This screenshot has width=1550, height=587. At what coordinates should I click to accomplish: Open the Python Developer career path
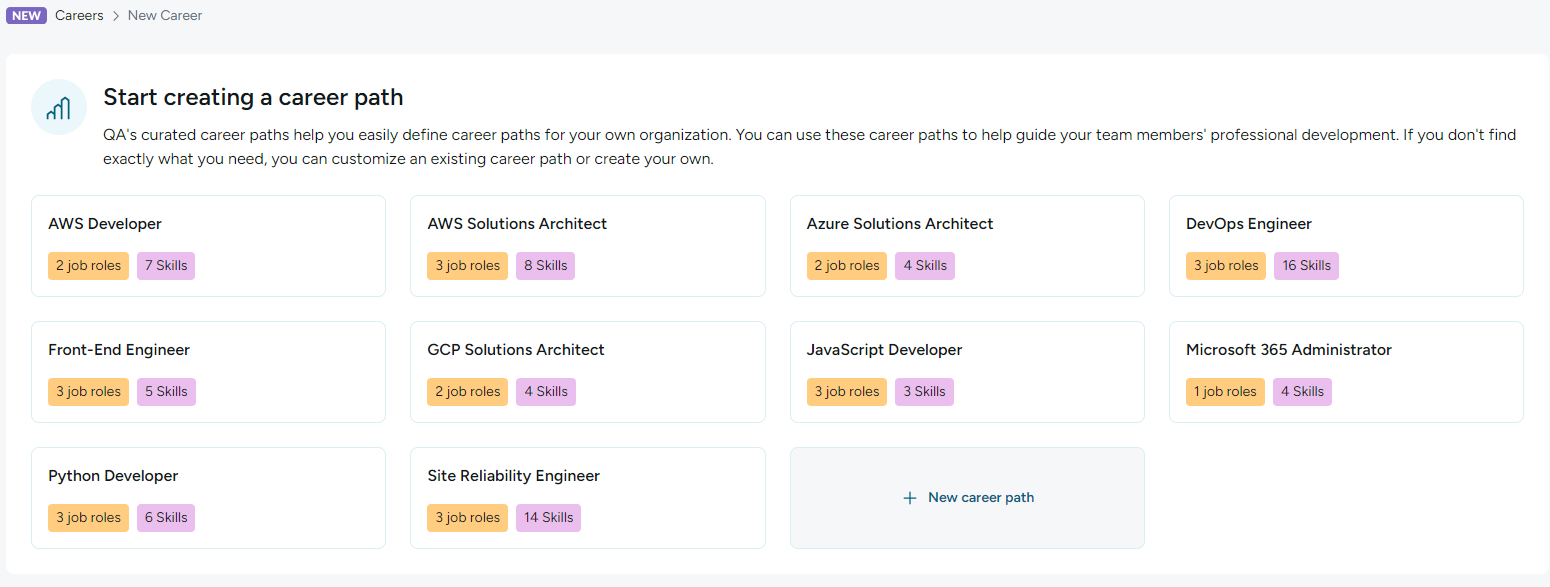[208, 498]
